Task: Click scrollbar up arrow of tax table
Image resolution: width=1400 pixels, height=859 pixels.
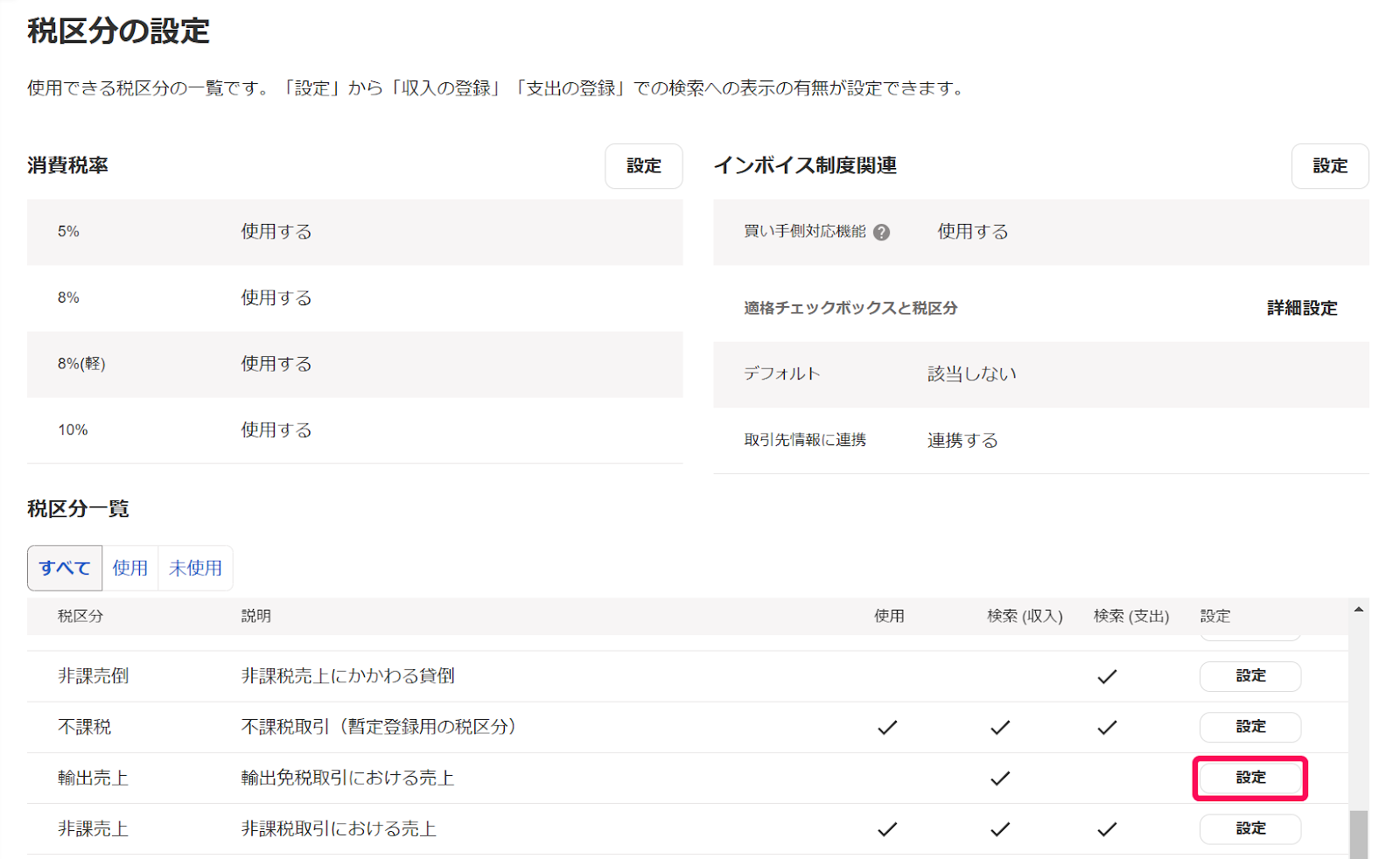Action: pos(1358,609)
